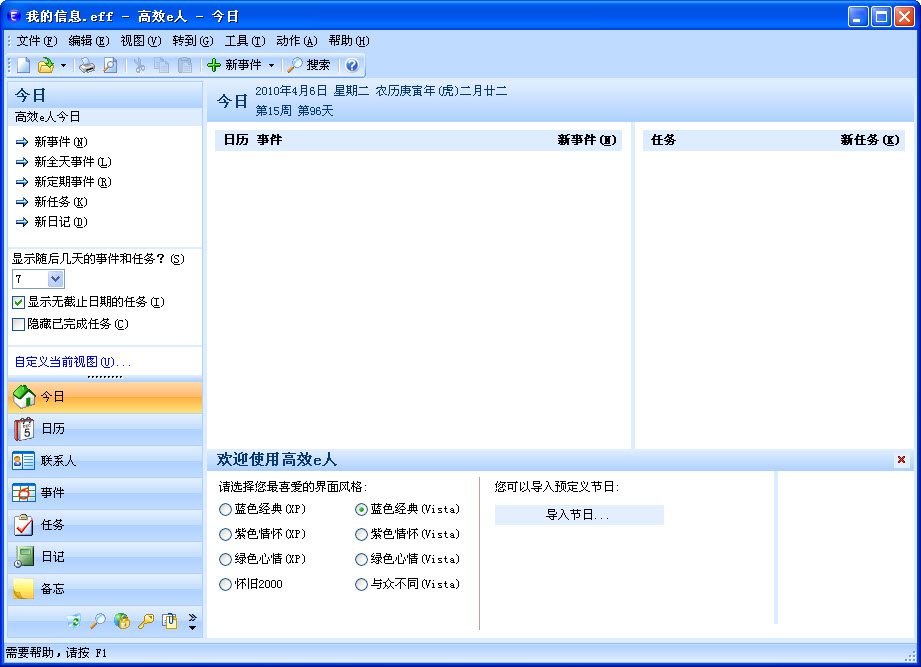Click the paste clipboard icon

(185, 65)
